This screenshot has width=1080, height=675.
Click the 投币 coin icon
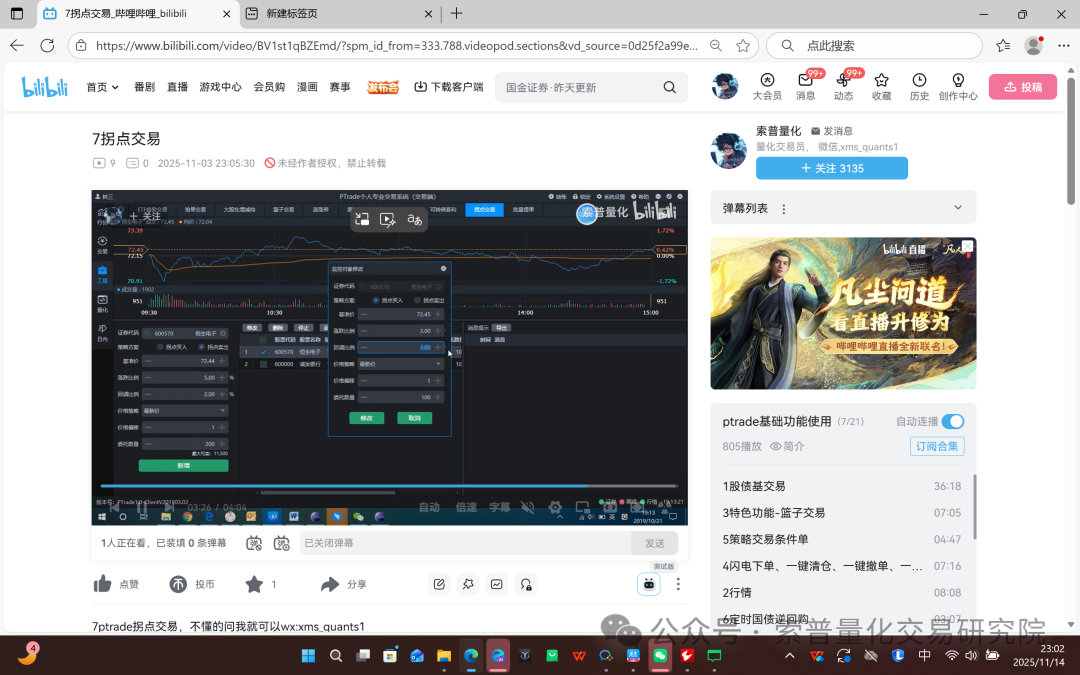click(x=178, y=583)
